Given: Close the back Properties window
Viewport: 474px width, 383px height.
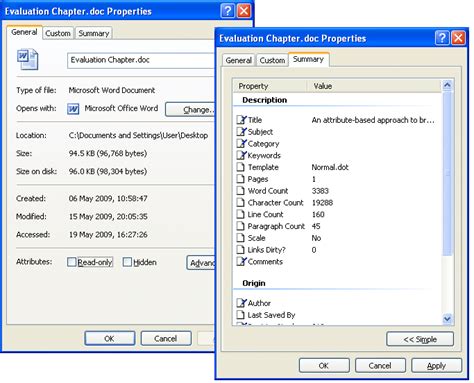Looking at the screenshot, I should pos(244,11).
